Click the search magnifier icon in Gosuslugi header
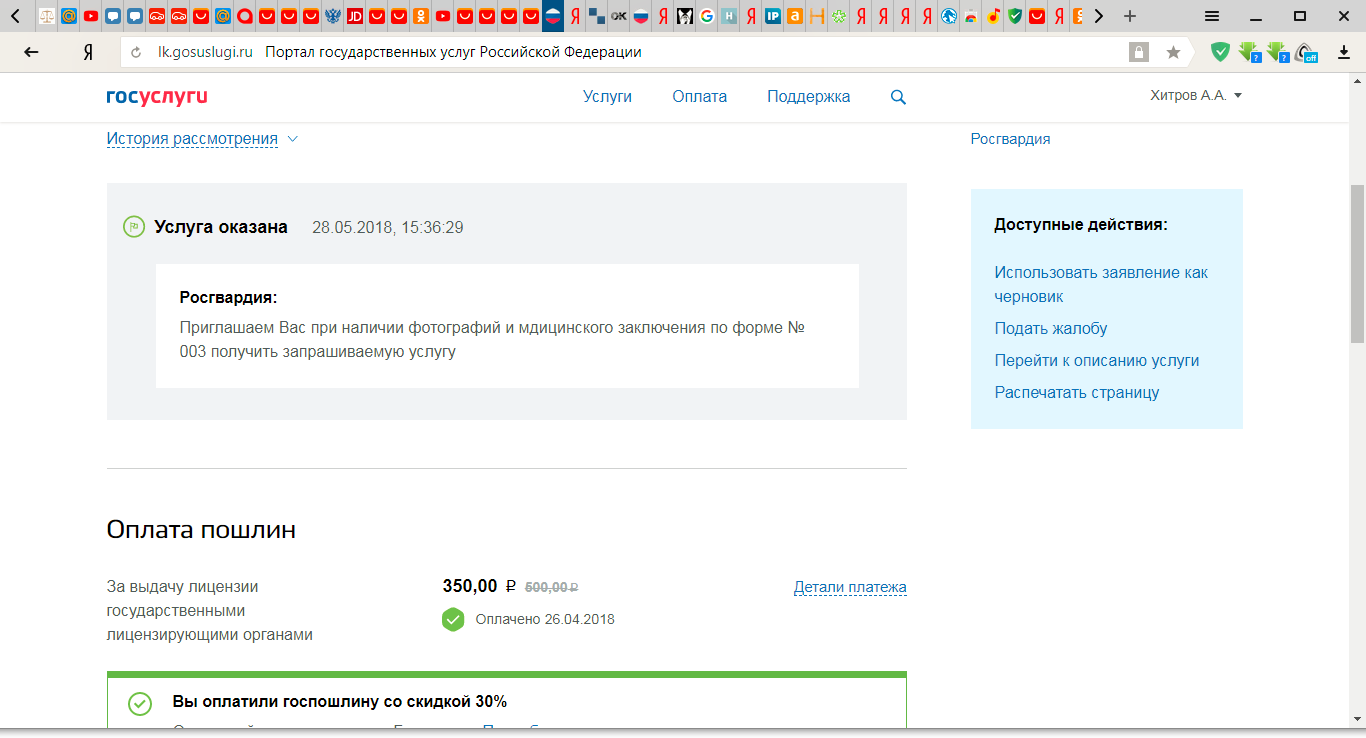 [898, 97]
